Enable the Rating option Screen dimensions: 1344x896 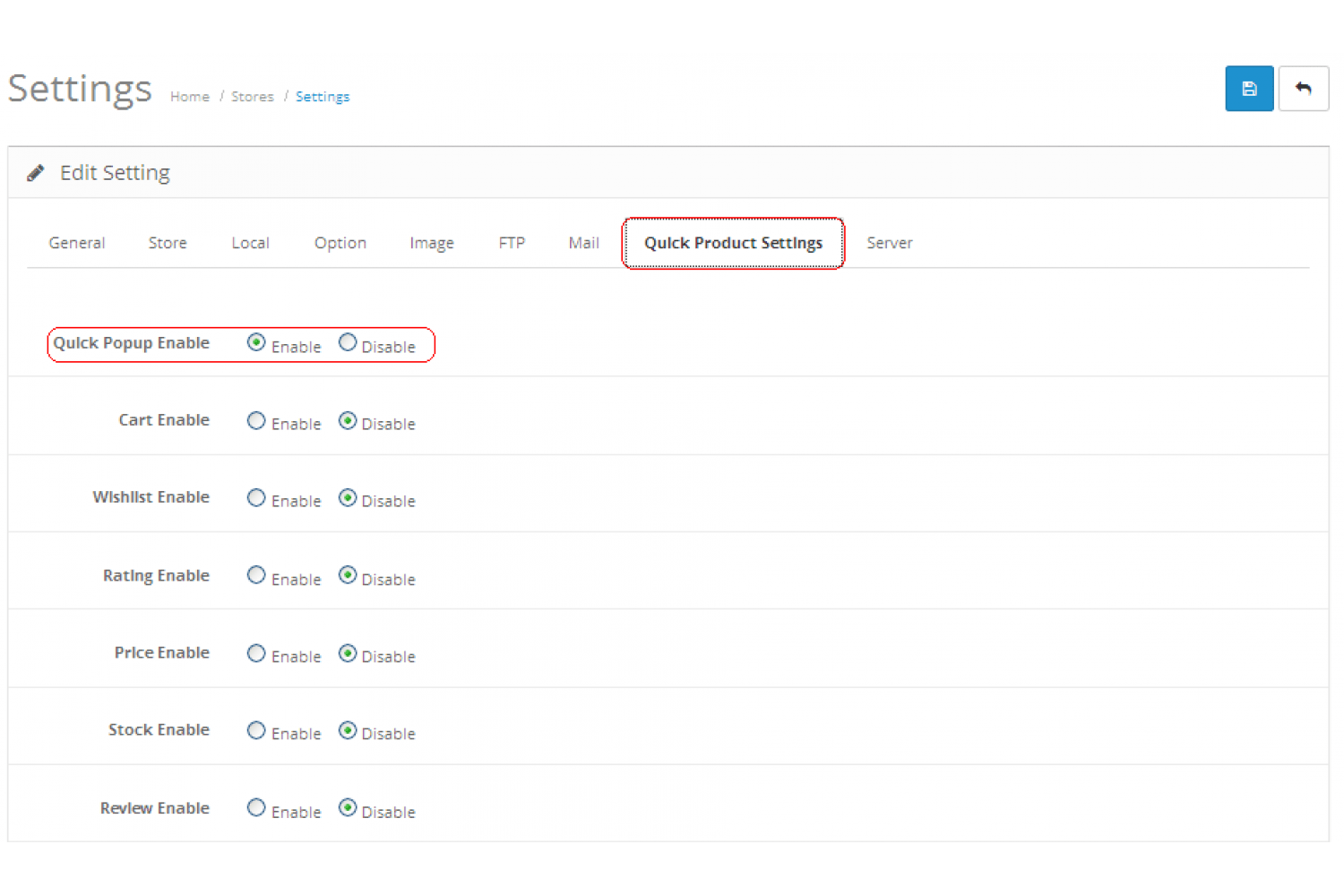pos(255,575)
